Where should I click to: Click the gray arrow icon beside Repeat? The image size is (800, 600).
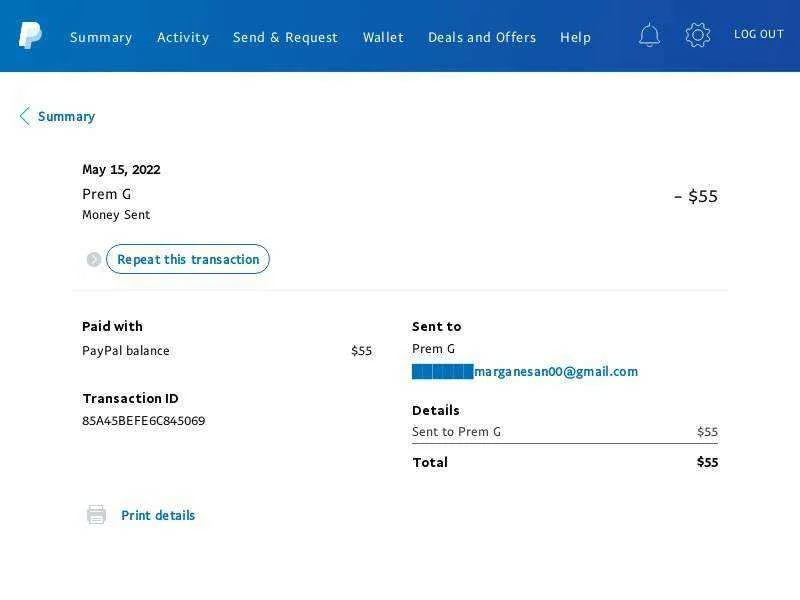[x=93, y=260]
